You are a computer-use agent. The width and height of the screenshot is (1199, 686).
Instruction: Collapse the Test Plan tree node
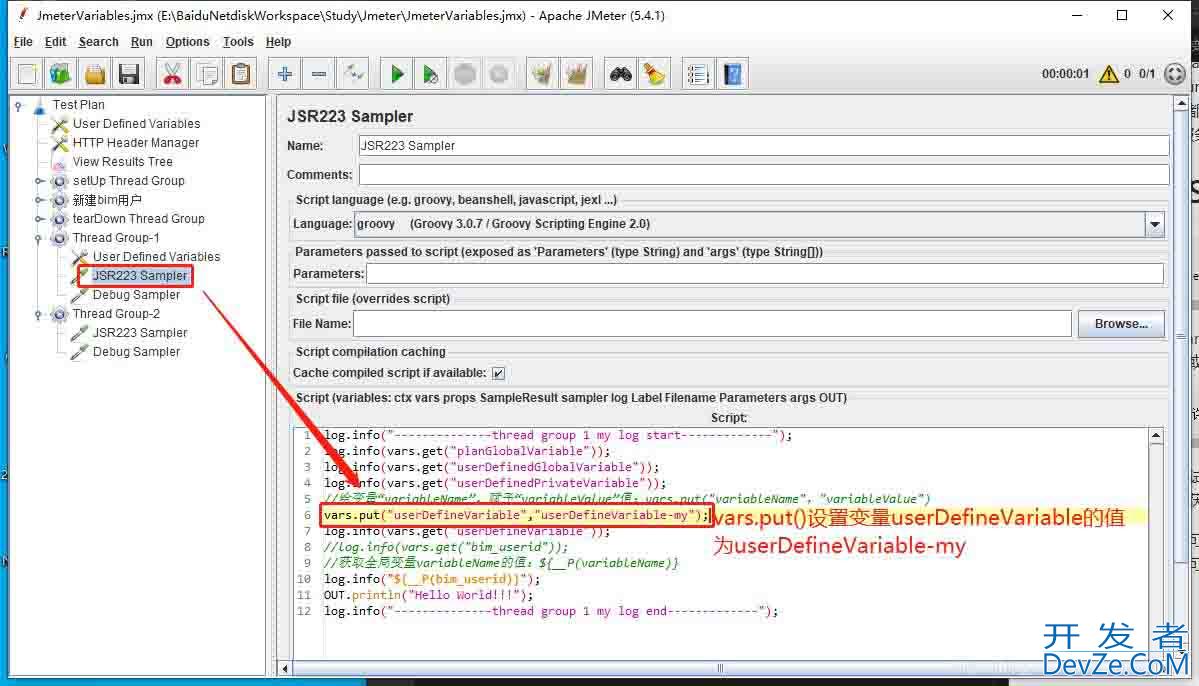[18, 106]
